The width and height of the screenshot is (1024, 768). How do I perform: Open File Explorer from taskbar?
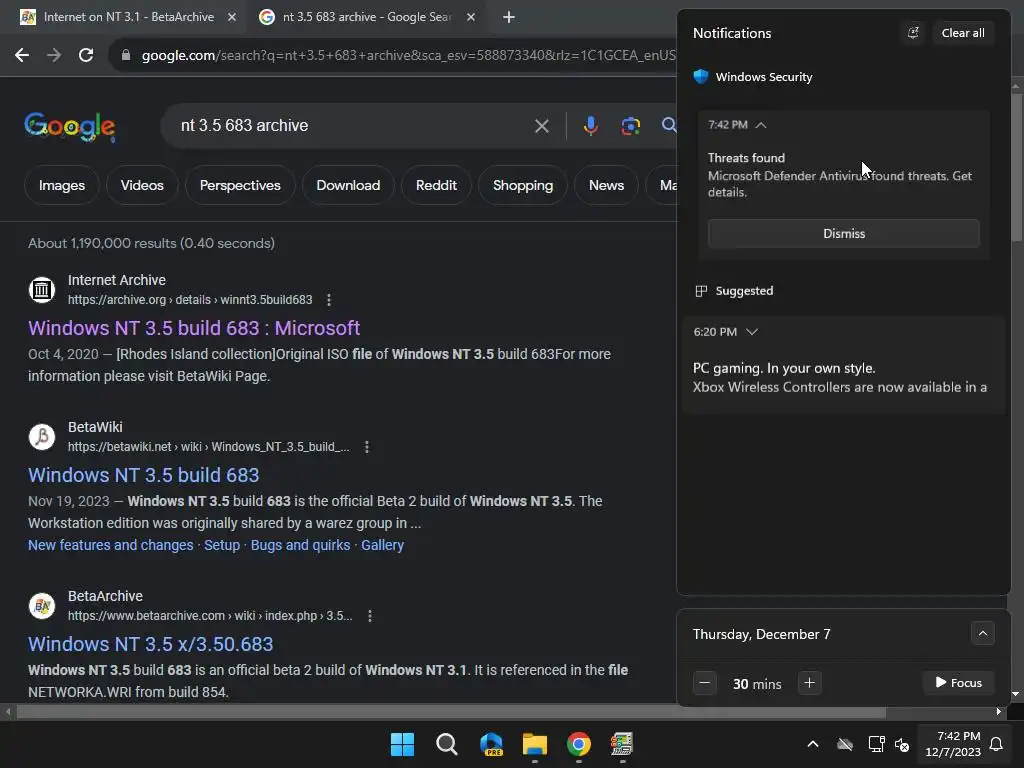pos(535,744)
